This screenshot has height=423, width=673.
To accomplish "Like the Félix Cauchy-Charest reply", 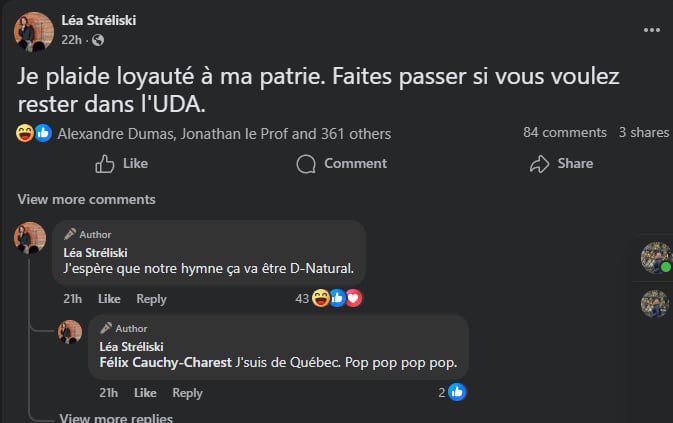I will click(x=145, y=393).
